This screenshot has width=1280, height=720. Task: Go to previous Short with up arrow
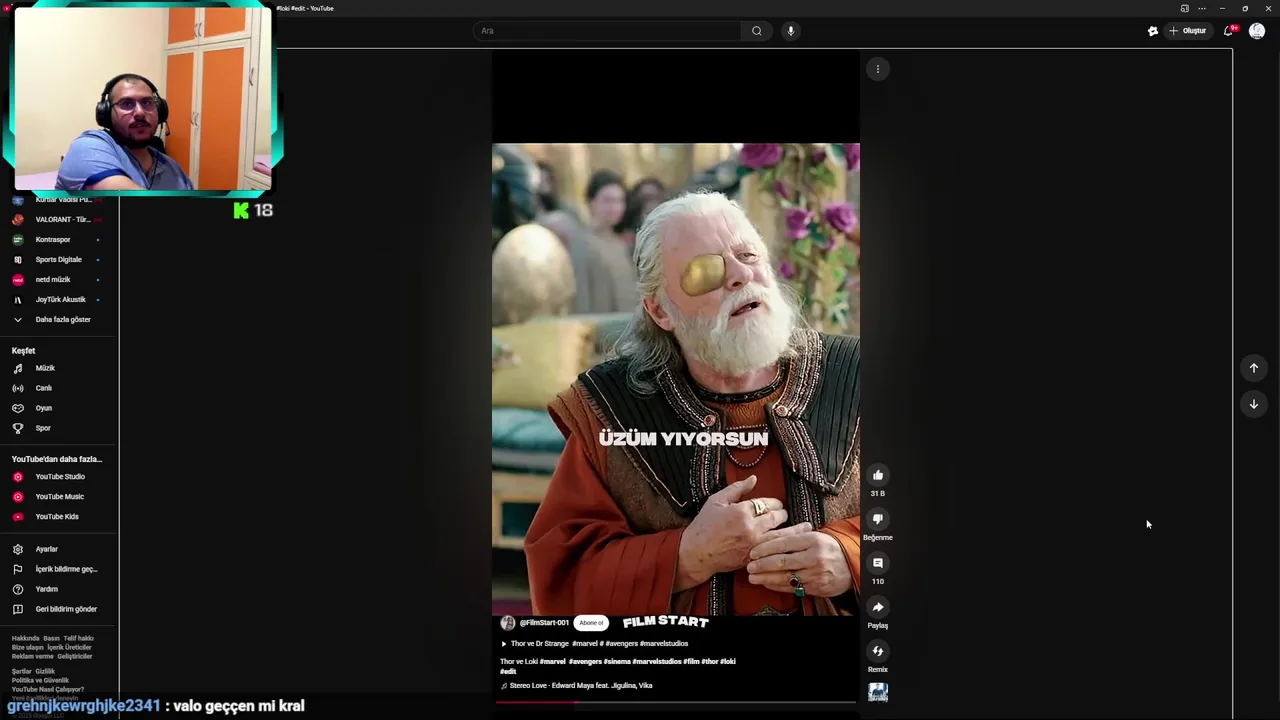pos(1253,368)
